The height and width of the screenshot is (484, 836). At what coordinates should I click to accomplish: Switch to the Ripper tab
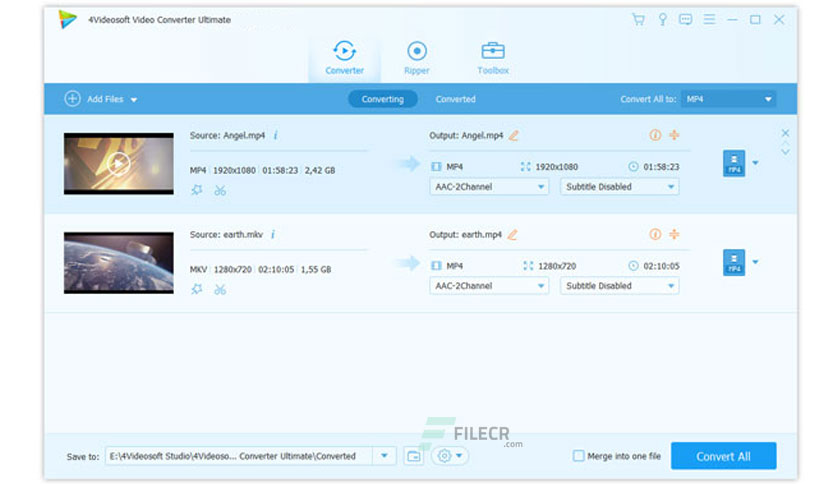416,58
